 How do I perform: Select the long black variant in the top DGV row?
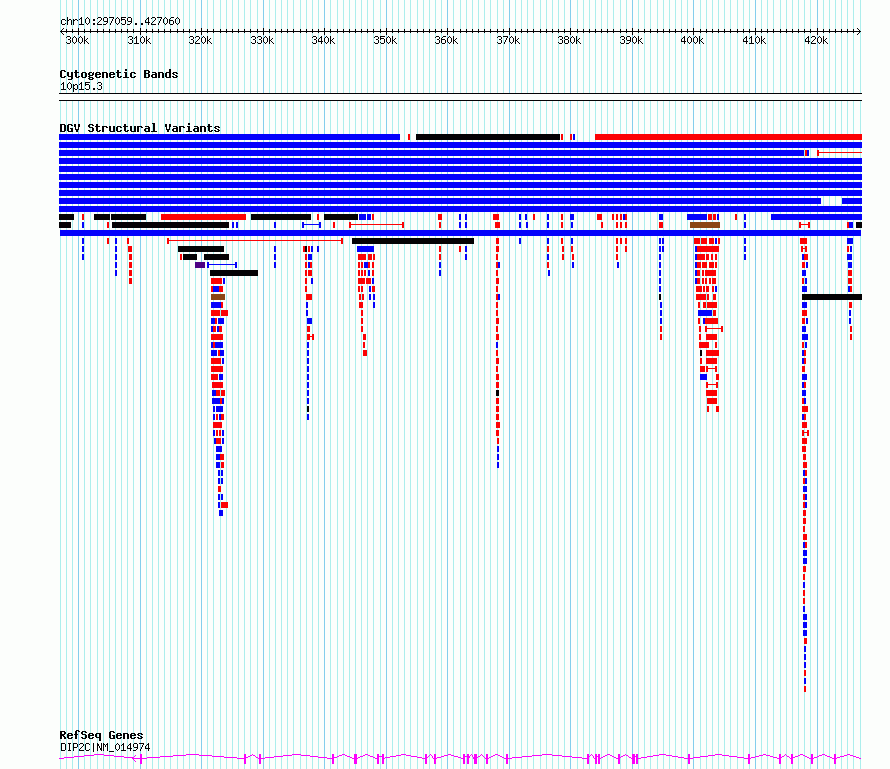point(488,137)
